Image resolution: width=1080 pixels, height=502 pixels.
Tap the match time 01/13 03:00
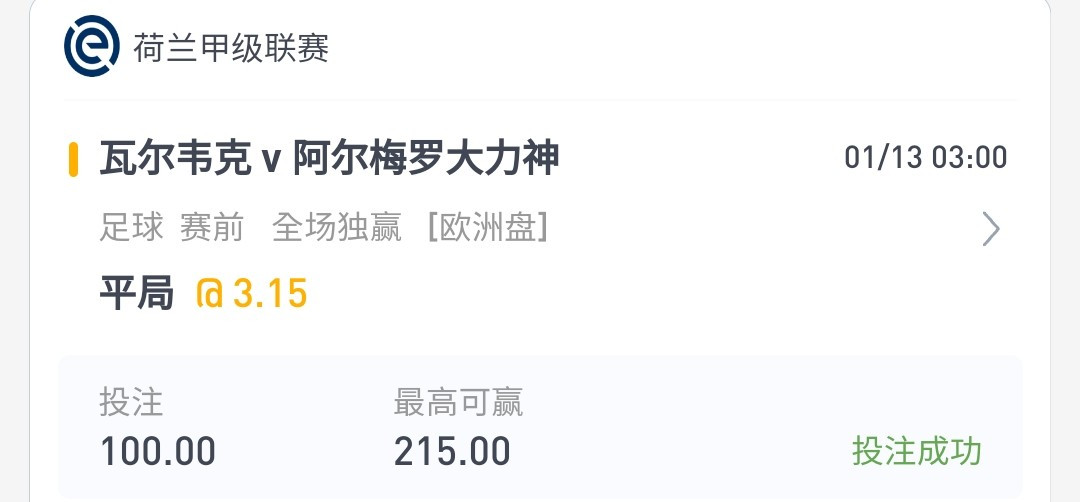(x=926, y=158)
